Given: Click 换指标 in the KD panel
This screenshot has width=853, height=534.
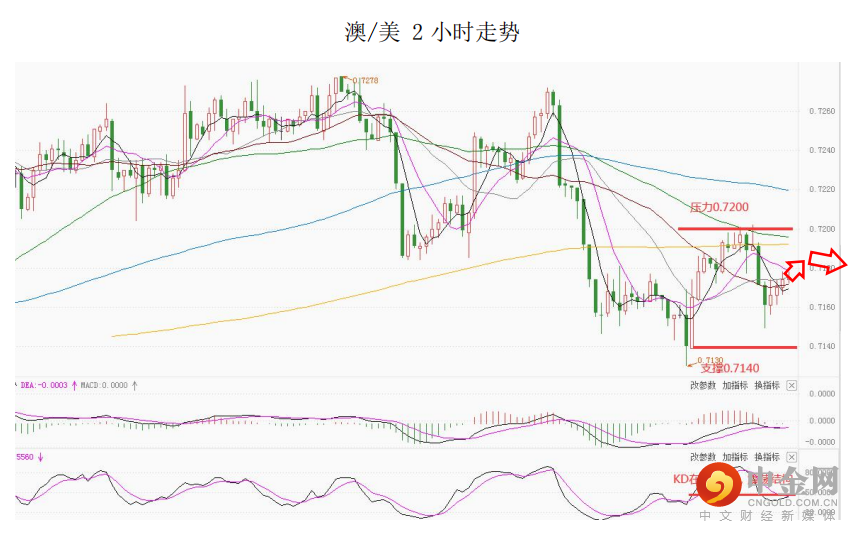Looking at the screenshot, I should [766, 457].
